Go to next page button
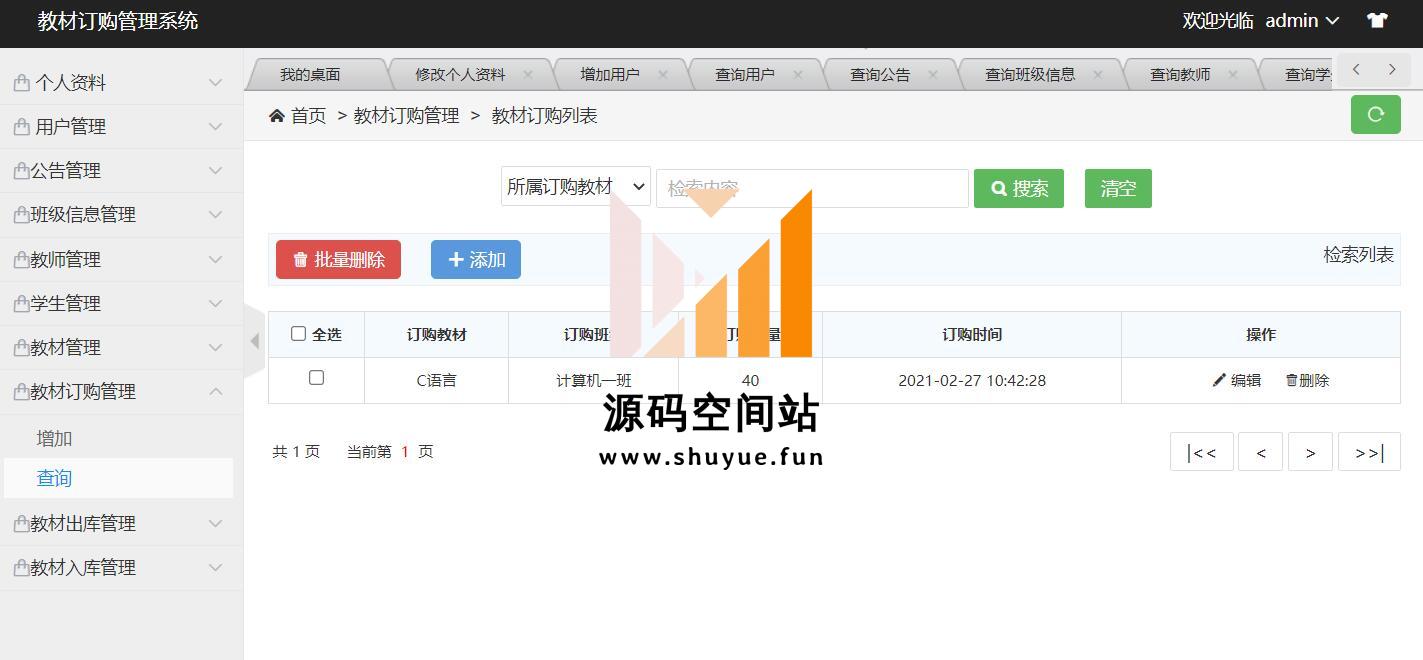The width and height of the screenshot is (1423, 660). (1310, 452)
